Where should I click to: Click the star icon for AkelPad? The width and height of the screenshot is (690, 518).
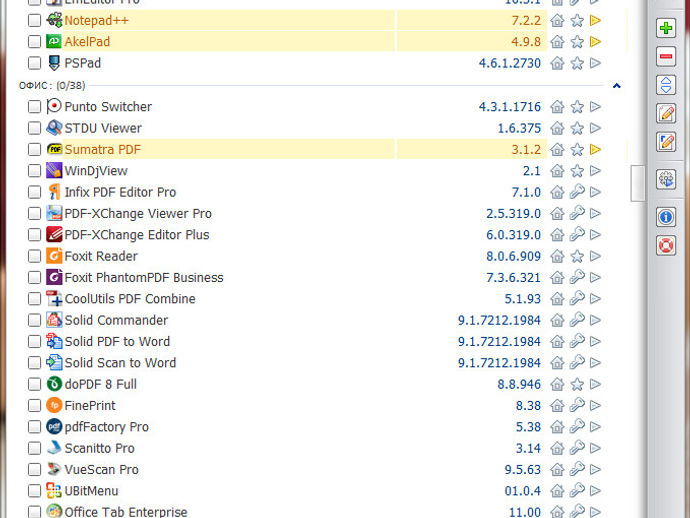(x=577, y=42)
